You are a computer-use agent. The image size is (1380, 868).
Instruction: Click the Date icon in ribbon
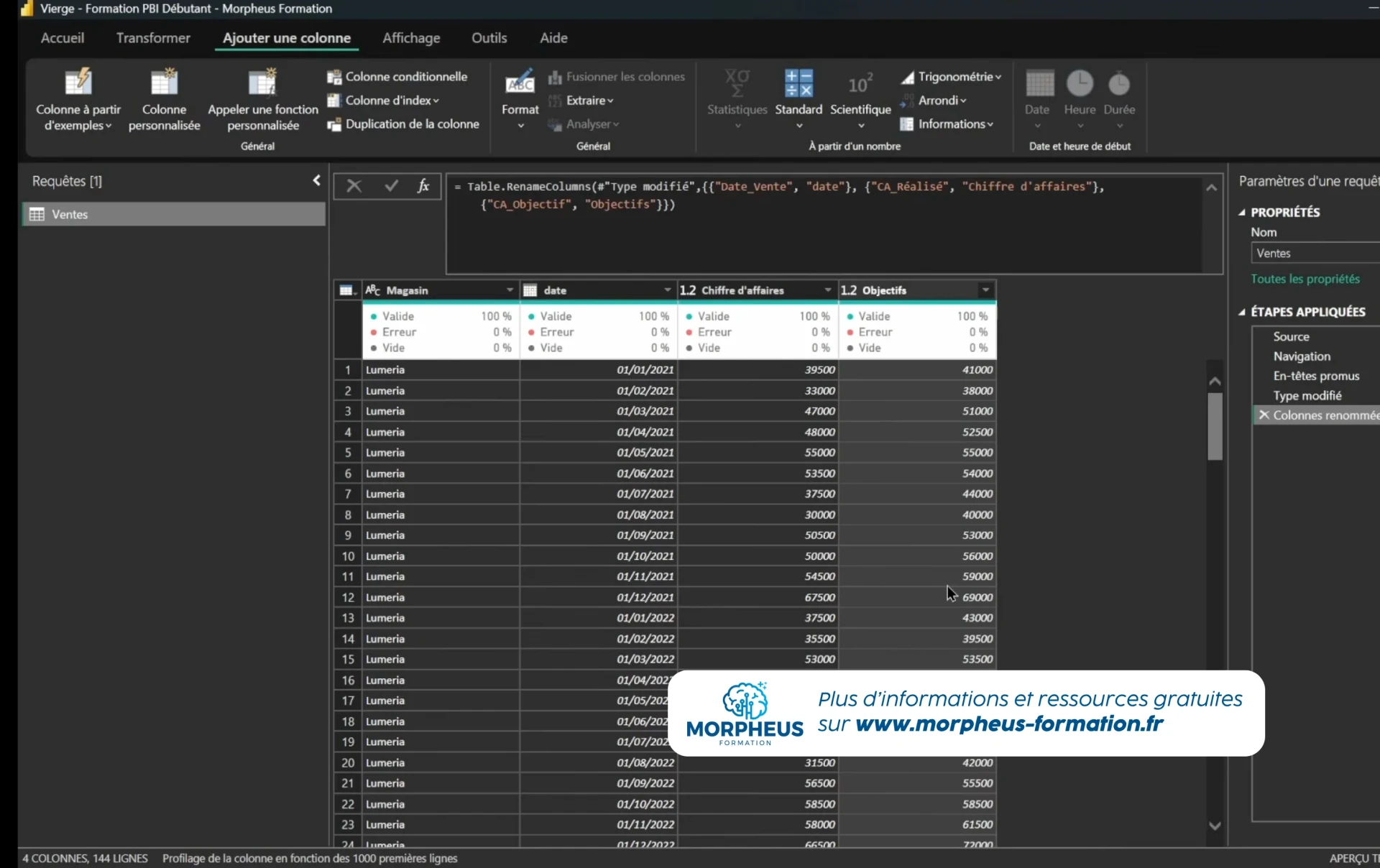point(1039,83)
